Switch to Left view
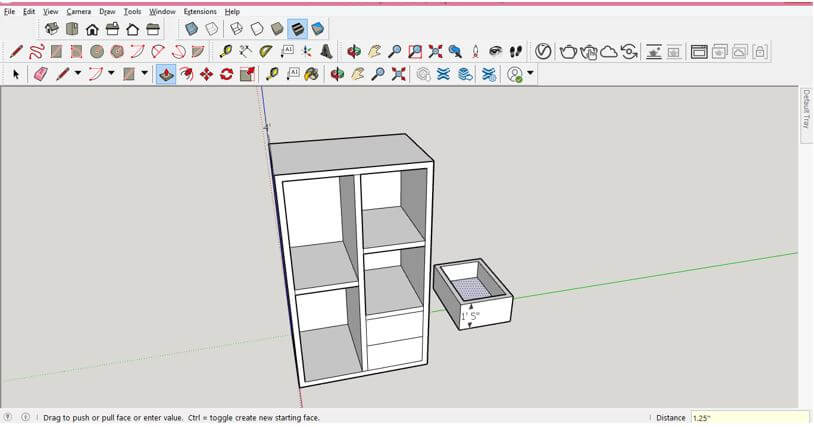Image resolution: width=814 pixels, height=427 pixels. (x=153, y=29)
